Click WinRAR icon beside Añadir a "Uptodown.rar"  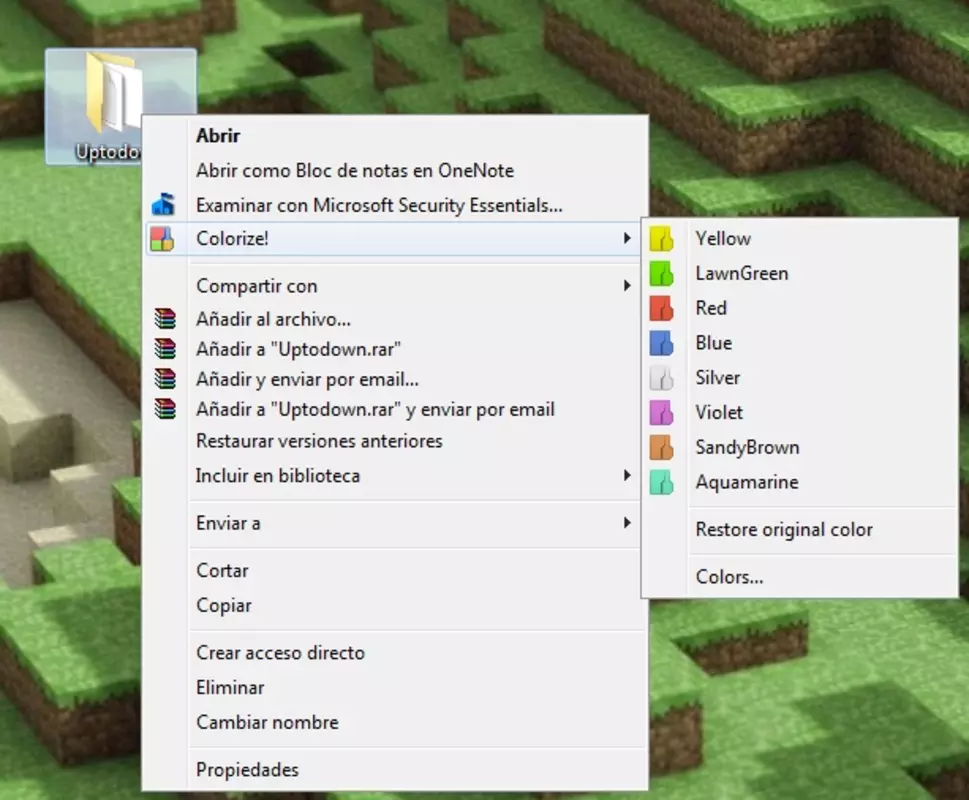click(x=165, y=348)
